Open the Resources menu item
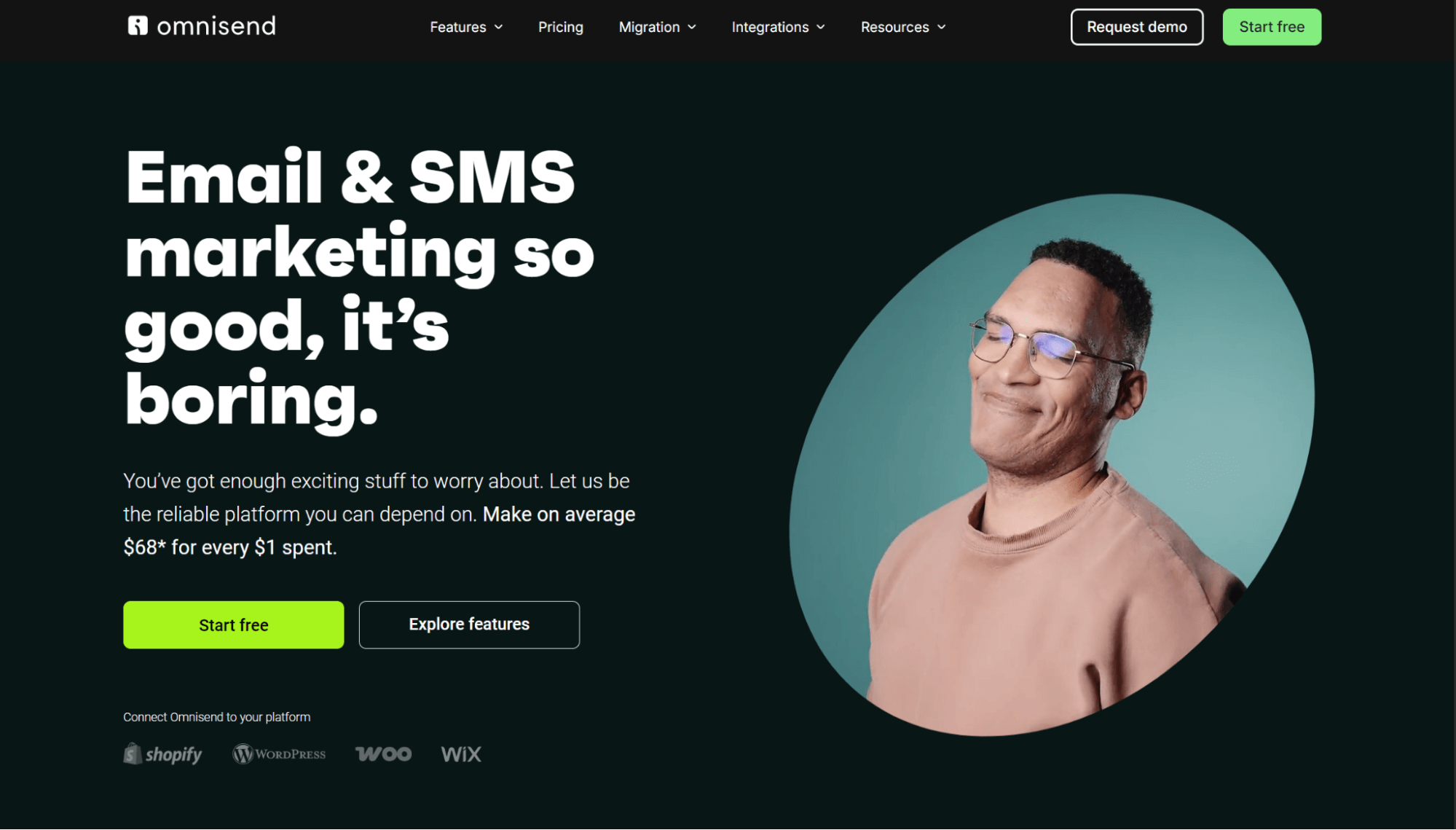1456x830 pixels. [x=894, y=27]
